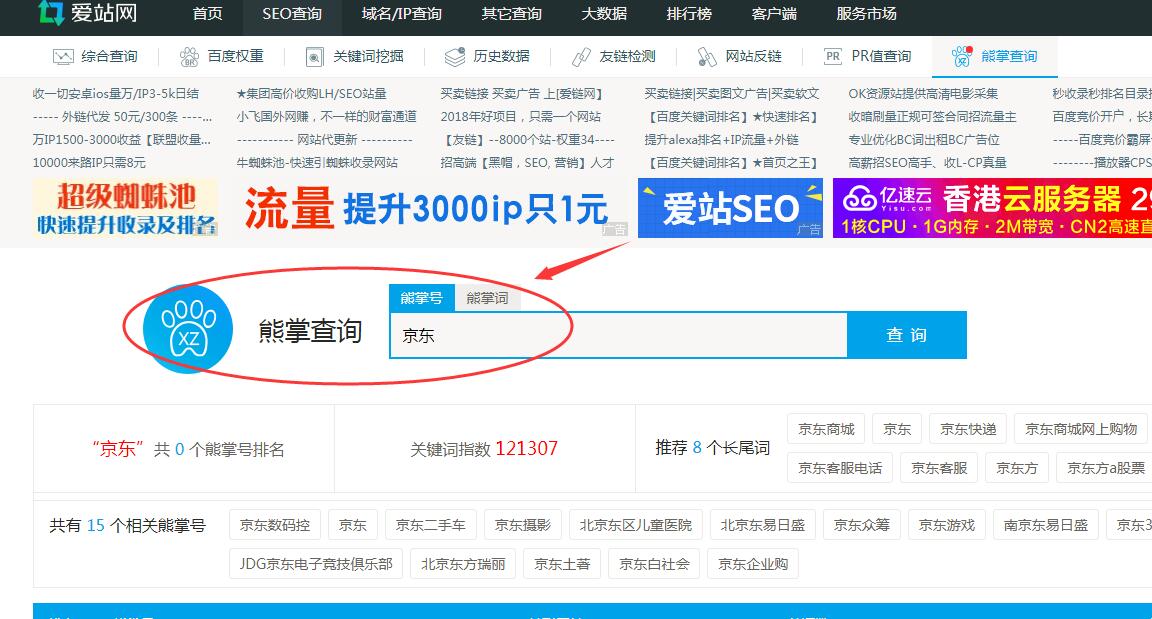Select the 京东方a股票 keyword tag
1152x619 pixels.
coord(1106,468)
